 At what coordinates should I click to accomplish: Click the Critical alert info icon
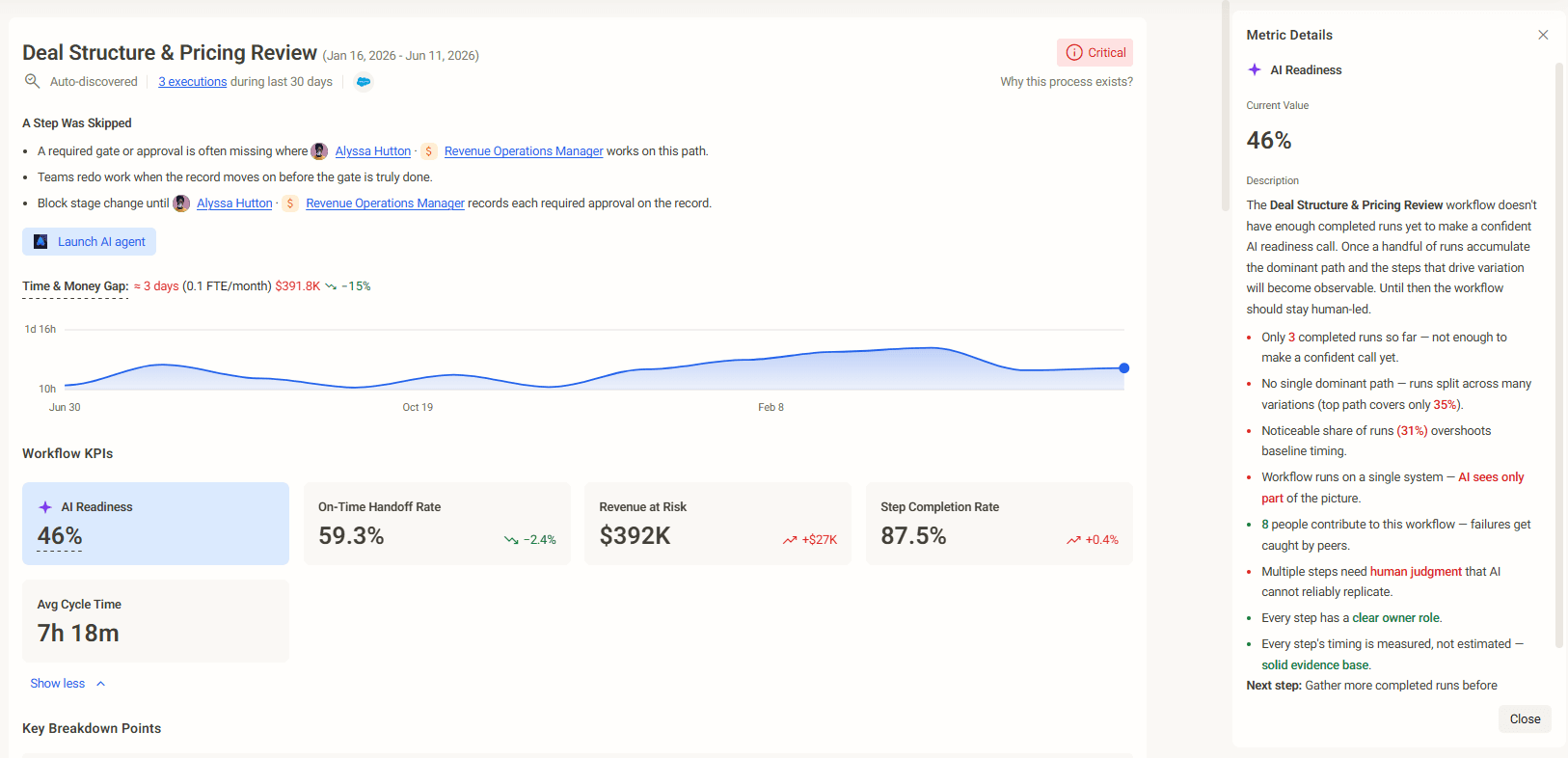click(1074, 53)
